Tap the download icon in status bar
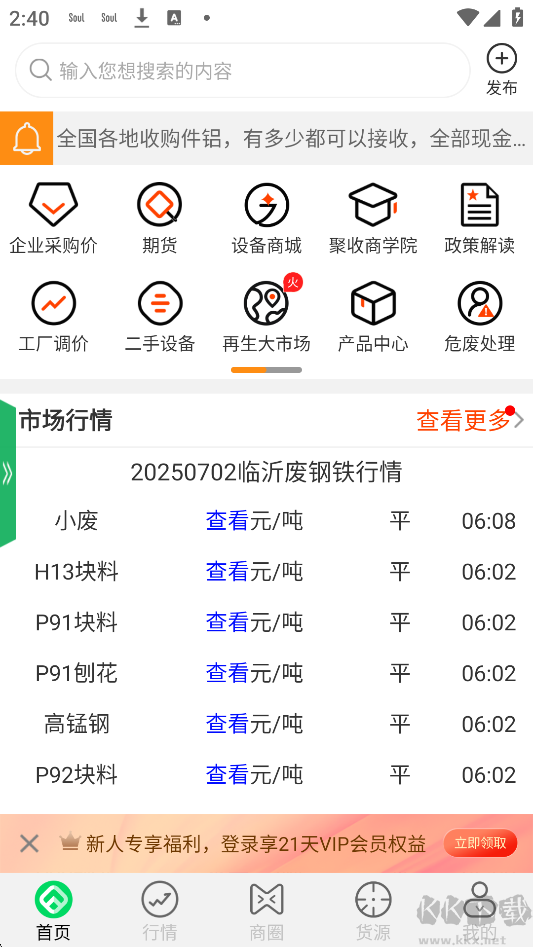The width and height of the screenshot is (533, 947). coord(141,18)
